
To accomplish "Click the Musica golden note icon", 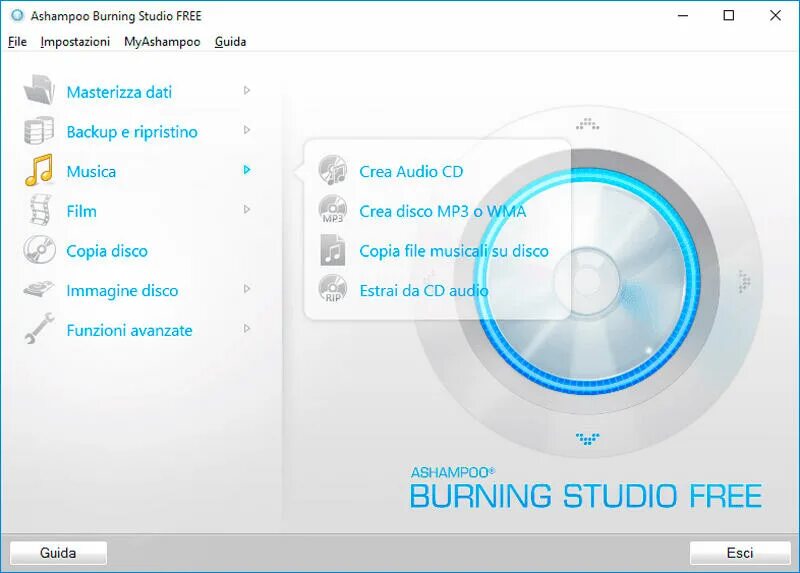I will (x=39, y=170).
